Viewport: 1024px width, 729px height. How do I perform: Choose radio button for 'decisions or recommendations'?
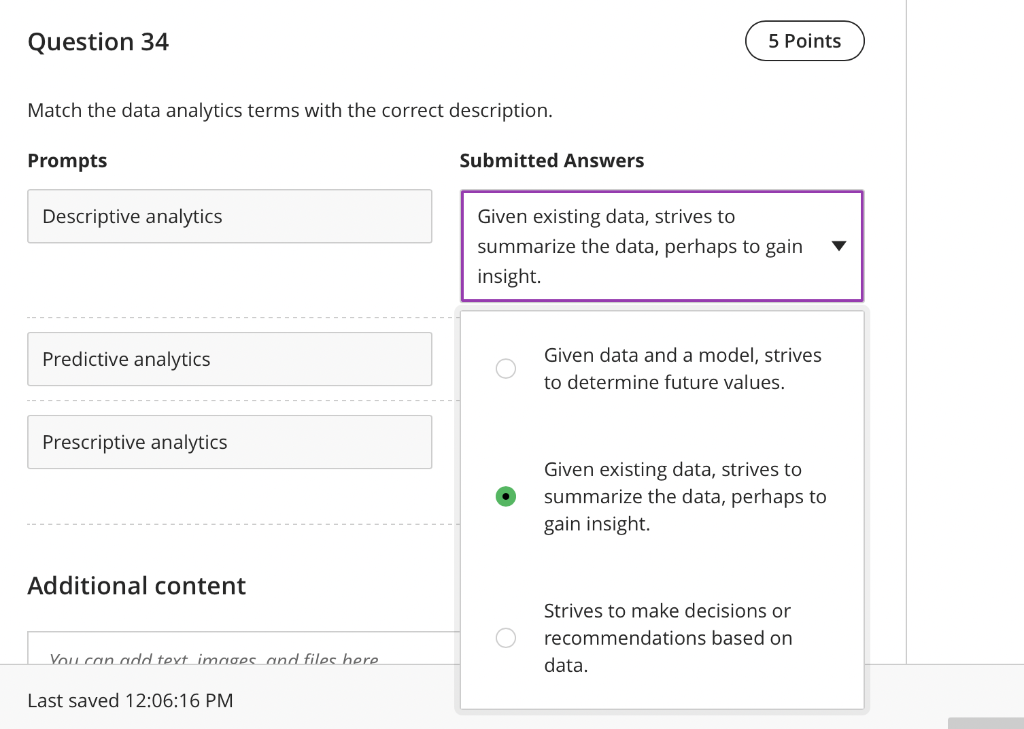[x=506, y=638]
